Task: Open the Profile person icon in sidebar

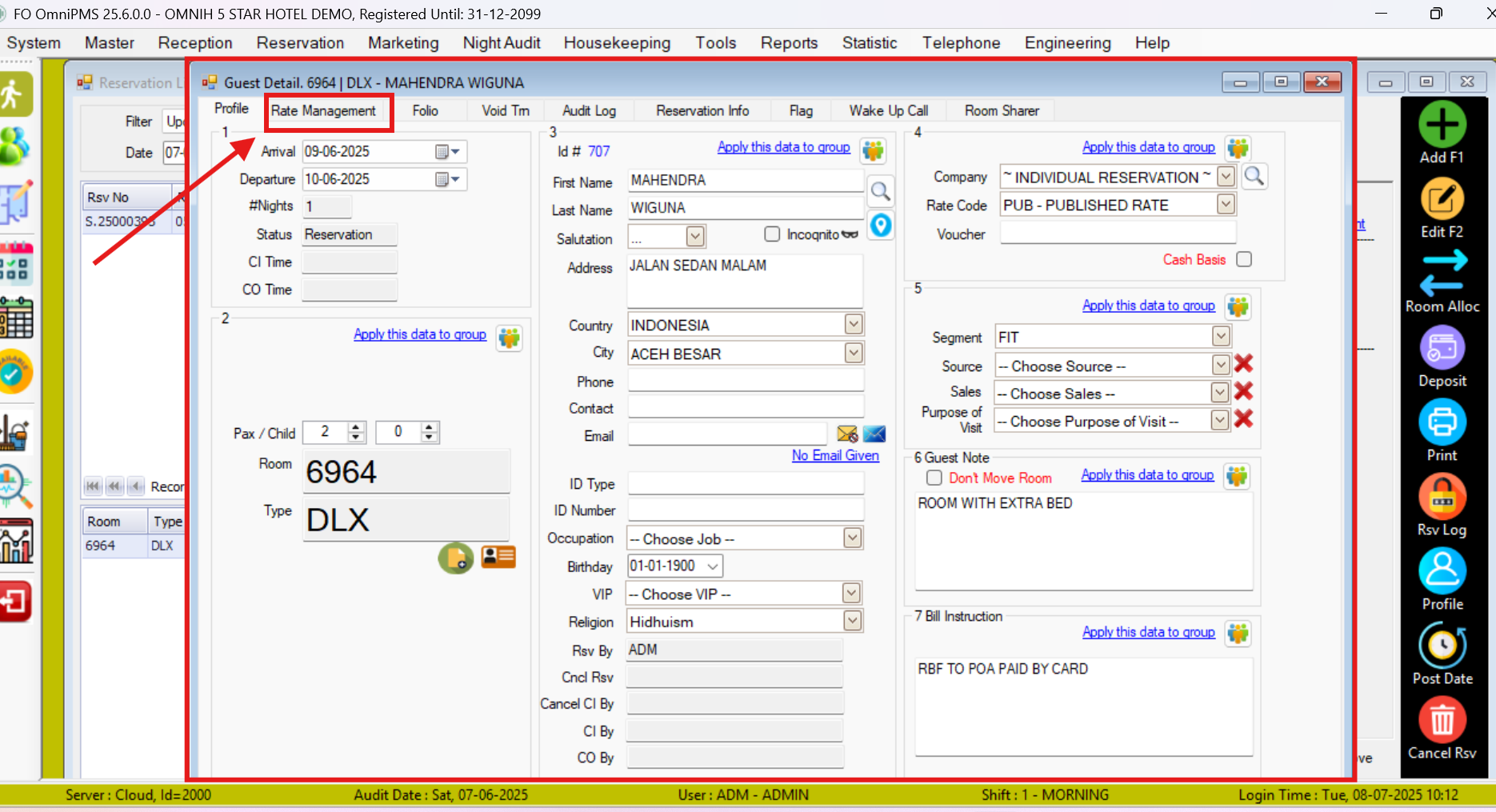Action: click(x=1442, y=570)
